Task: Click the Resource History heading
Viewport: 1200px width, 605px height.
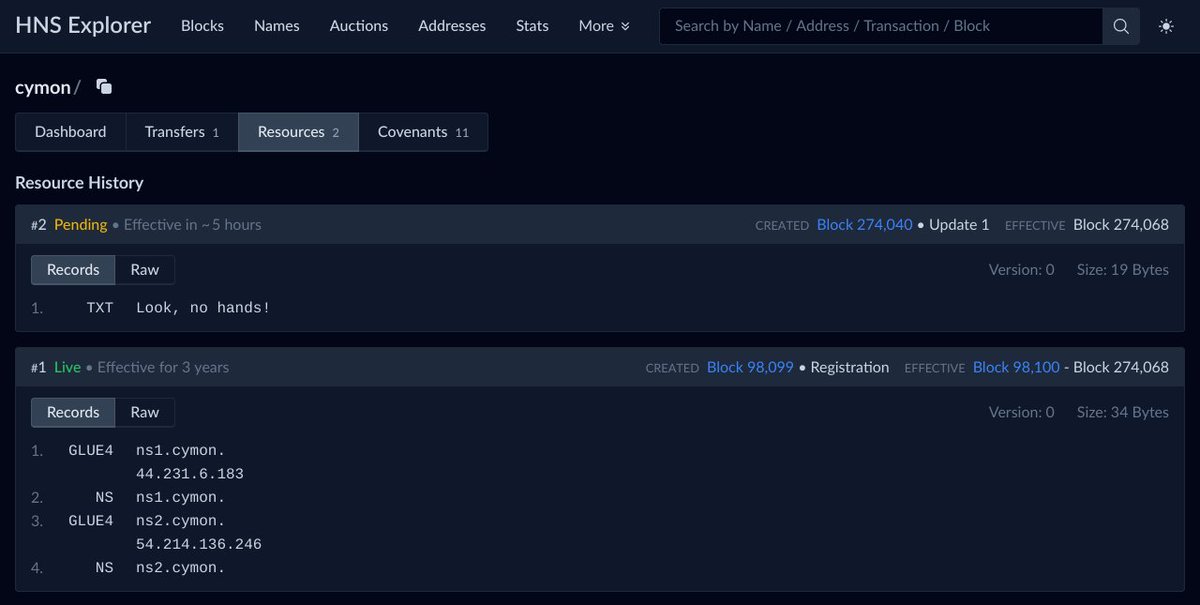Action: point(79,183)
